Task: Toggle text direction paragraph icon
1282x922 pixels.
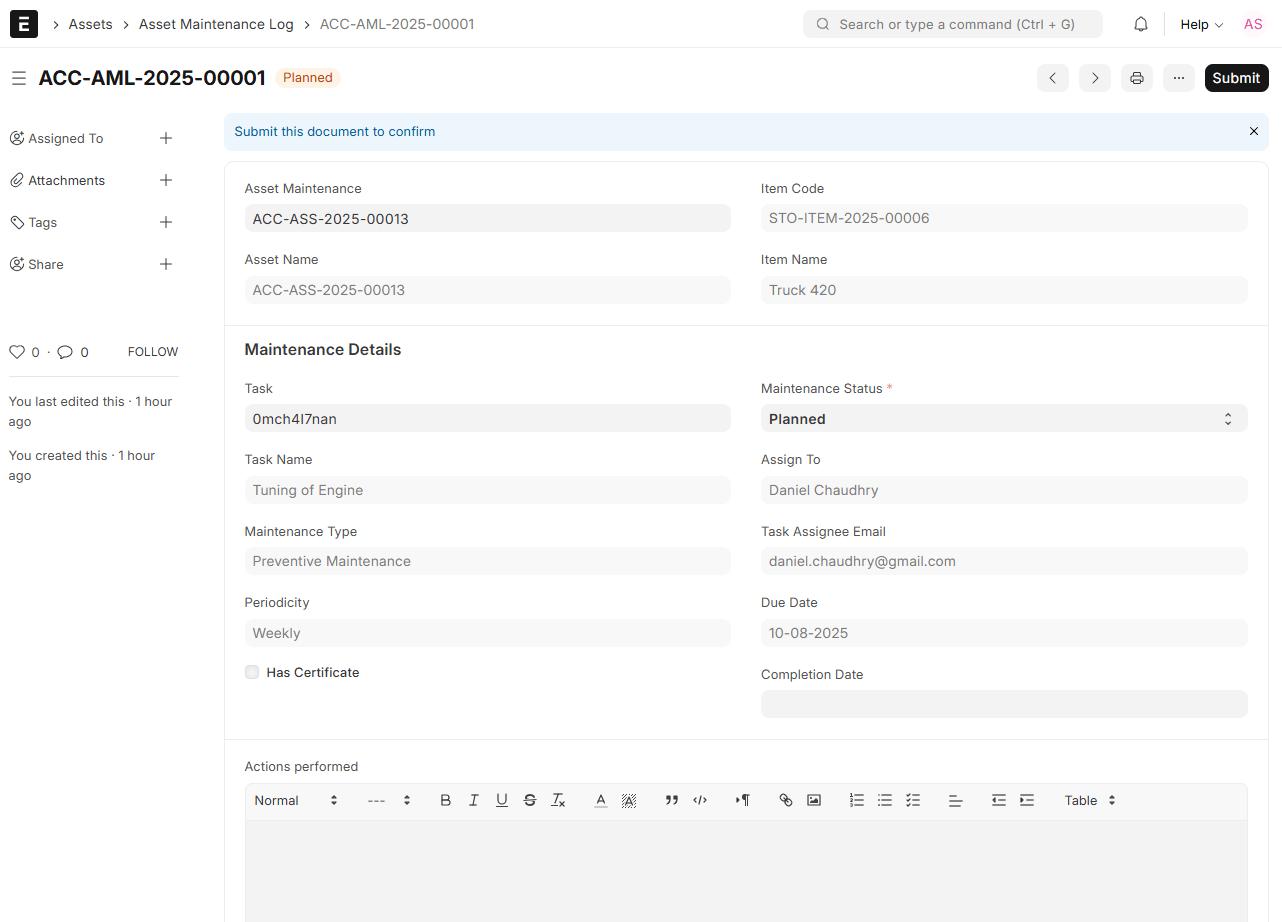Action: [x=743, y=800]
